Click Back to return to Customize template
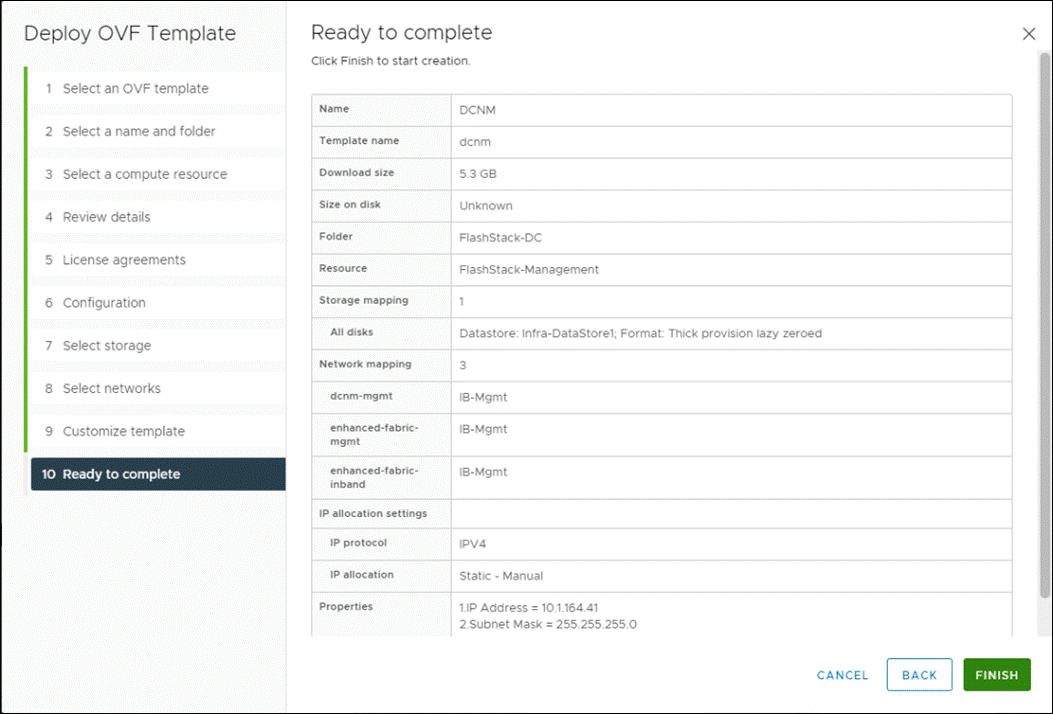Screen dimensions: 1053x714 [918, 675]
